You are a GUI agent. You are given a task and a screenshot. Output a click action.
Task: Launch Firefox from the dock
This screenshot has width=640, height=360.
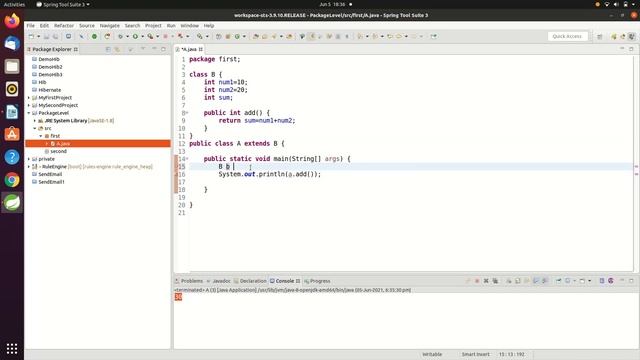point(12,20)
